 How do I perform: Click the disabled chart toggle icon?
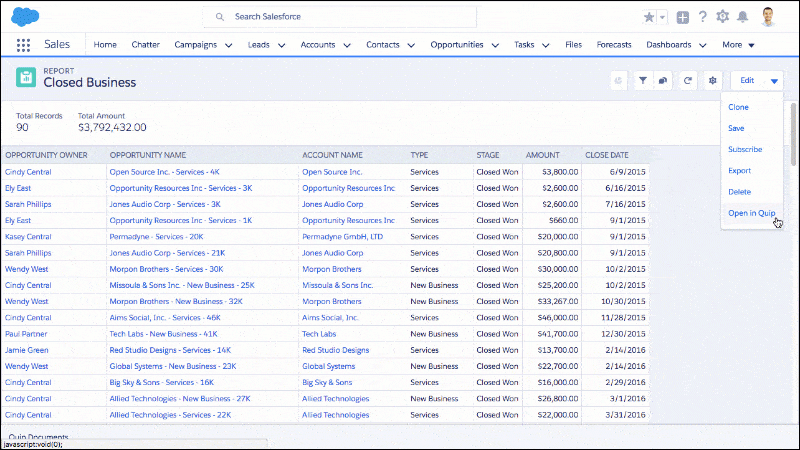click(x=618, y=80)
